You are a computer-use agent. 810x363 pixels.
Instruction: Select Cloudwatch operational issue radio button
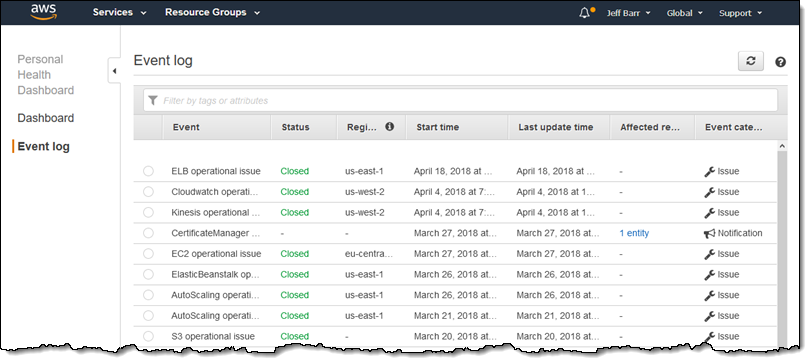[148, 192]
